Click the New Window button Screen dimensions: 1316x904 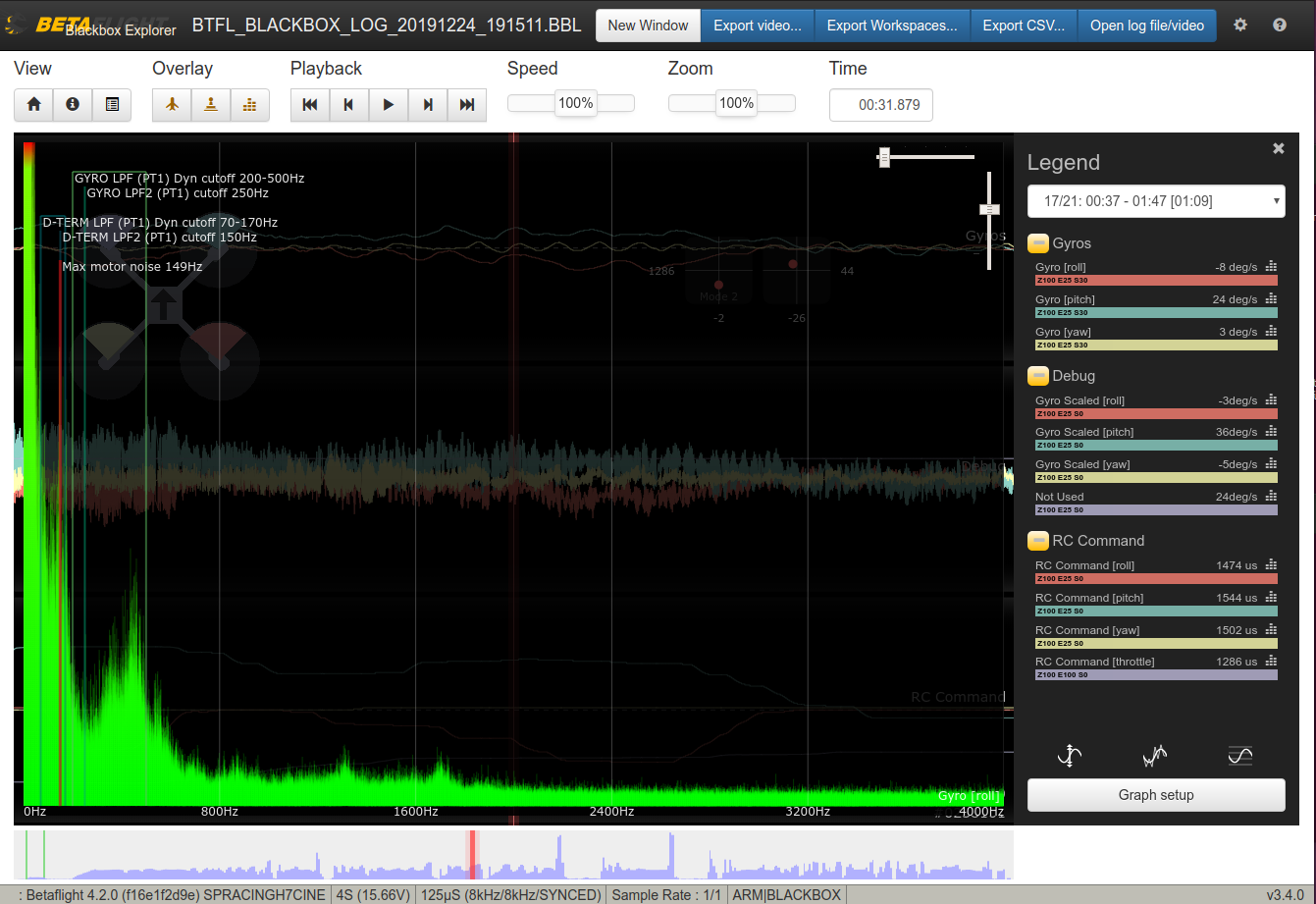(x=649, y=26)
